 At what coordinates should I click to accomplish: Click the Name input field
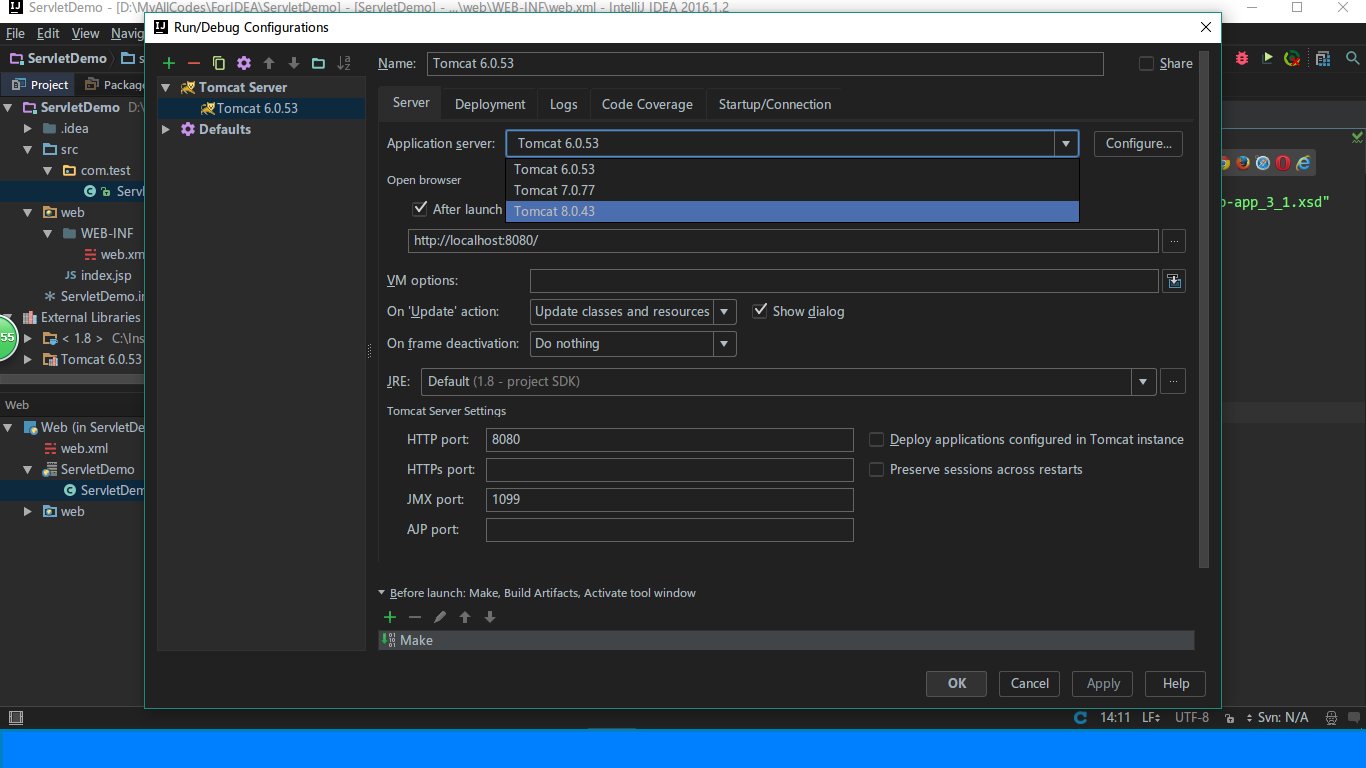pyautogui.click(x=765, y=63)
